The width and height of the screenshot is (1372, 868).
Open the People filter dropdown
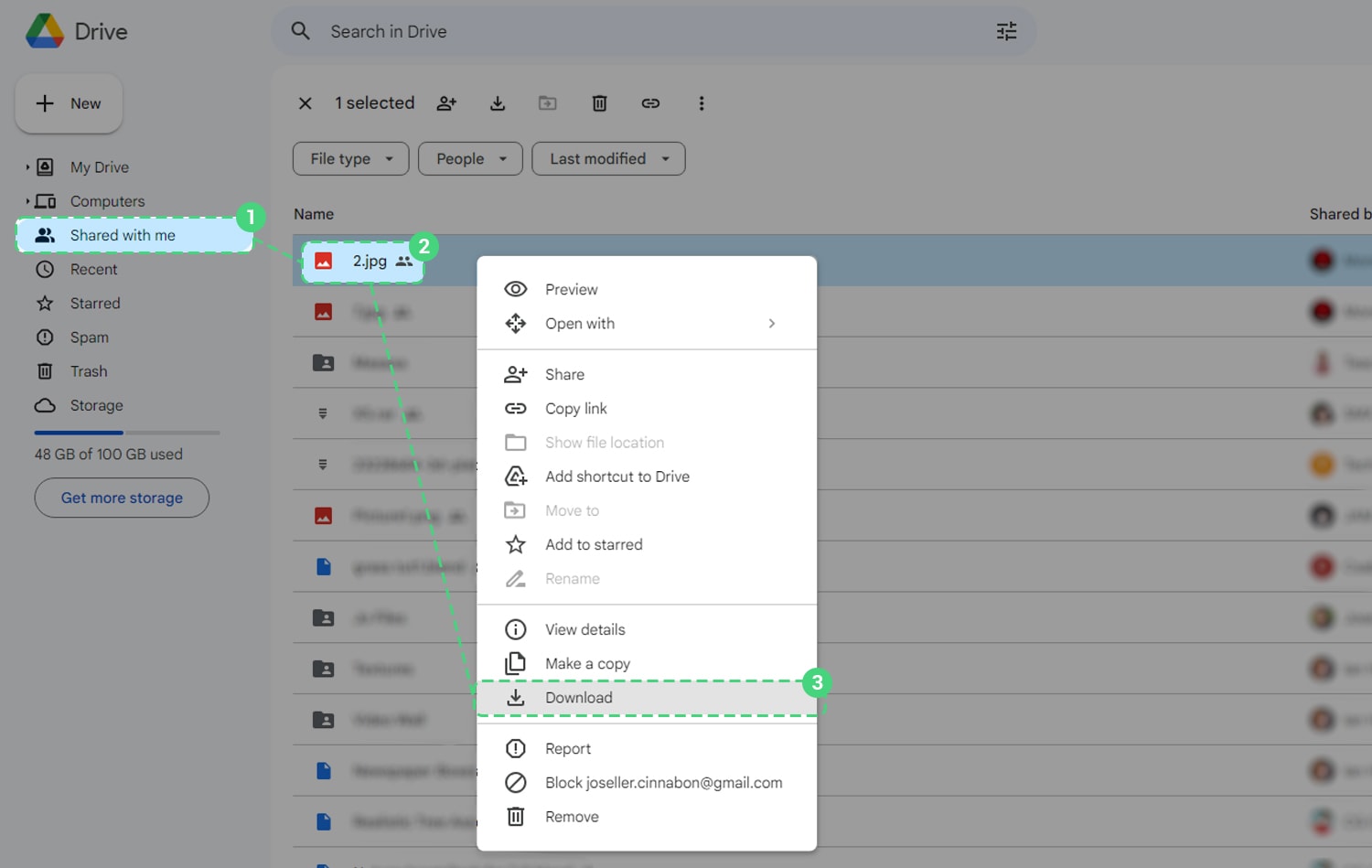469,158
